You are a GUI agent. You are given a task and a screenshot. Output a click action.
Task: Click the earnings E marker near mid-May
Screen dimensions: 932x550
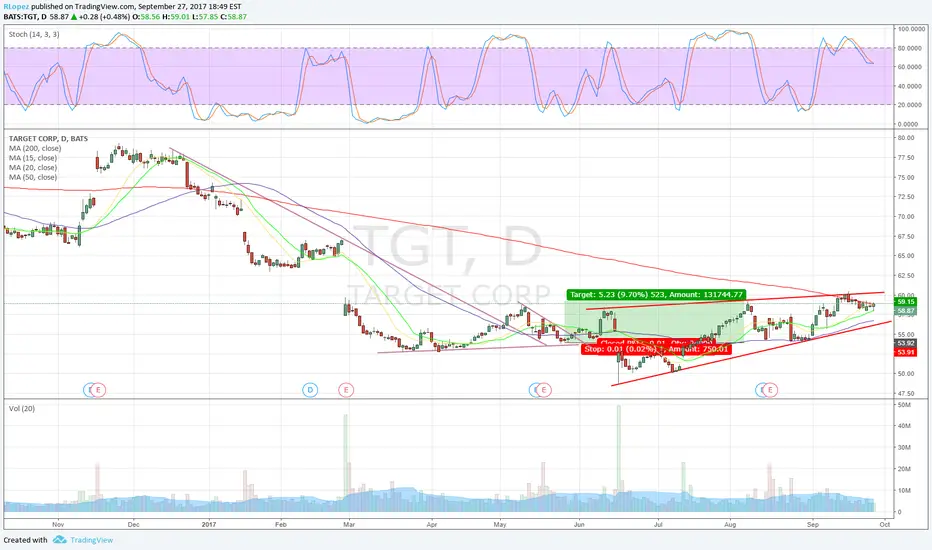point(544,390)
